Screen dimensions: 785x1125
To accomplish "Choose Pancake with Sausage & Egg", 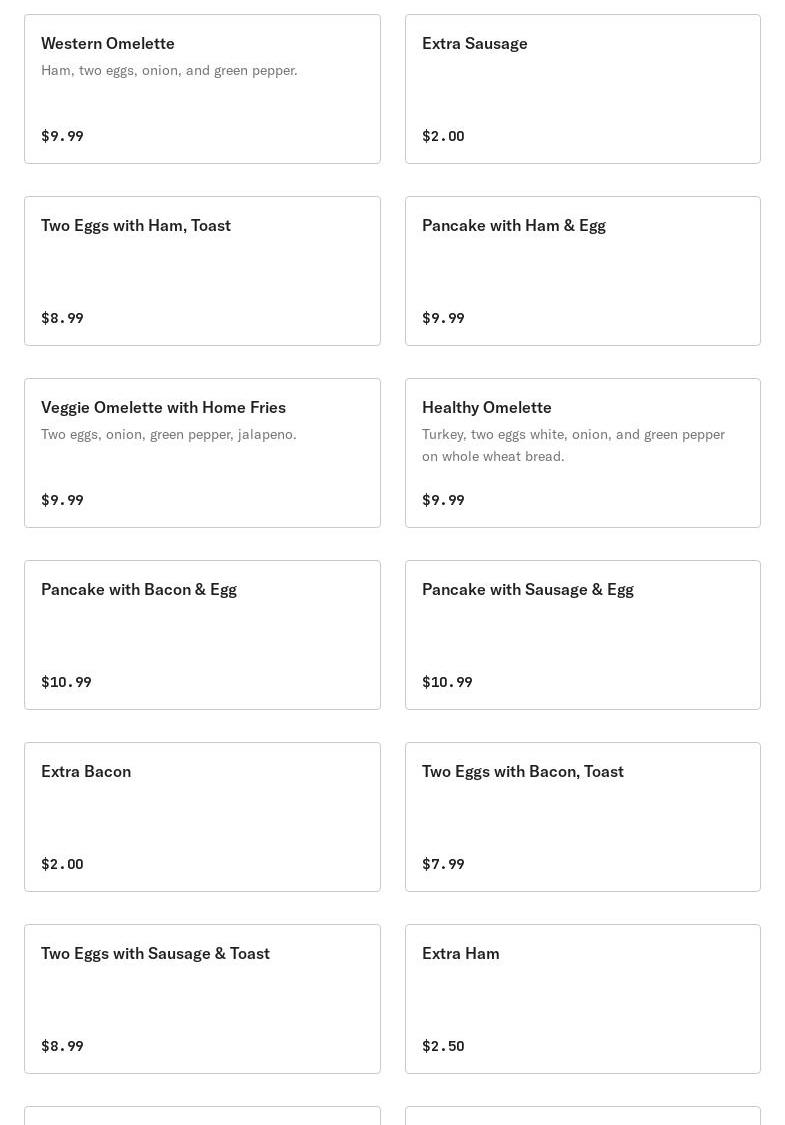I will pyautogui.click(x=582, y=635).
